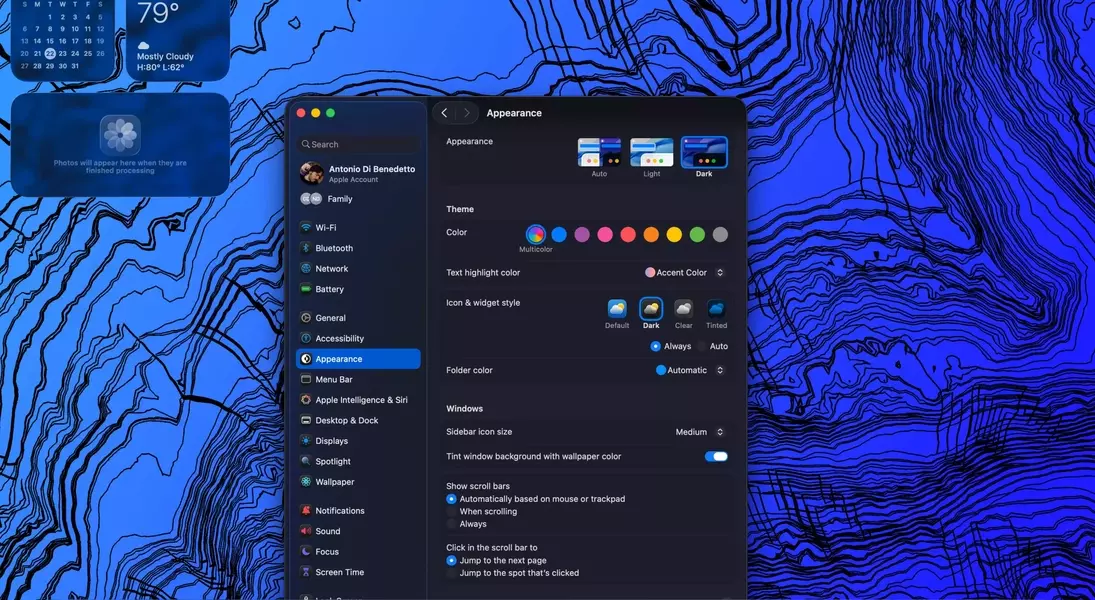The width and height of the screenshot is (1095, 600).
Task: Disable tint window background with wallpaper color
Action: 716,457
